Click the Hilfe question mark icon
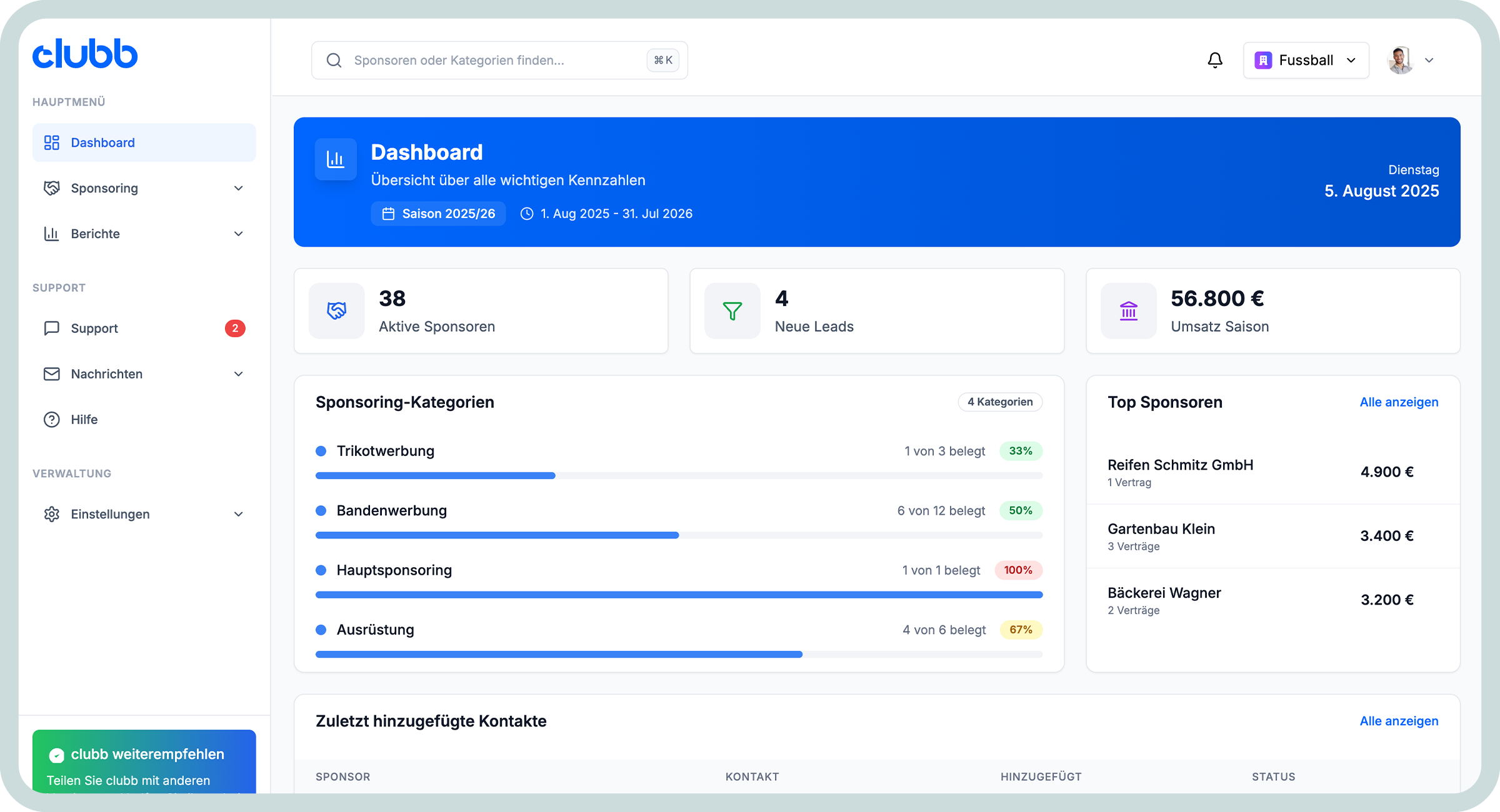 click(51, 419)
